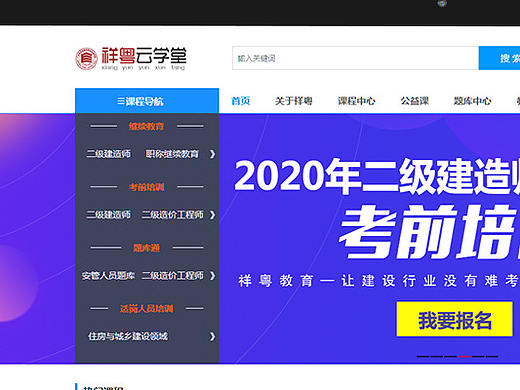This screenshot has height=390, width=520.
Task: Select 二级造价工程师 under 题库通
Action: (172, 276)
